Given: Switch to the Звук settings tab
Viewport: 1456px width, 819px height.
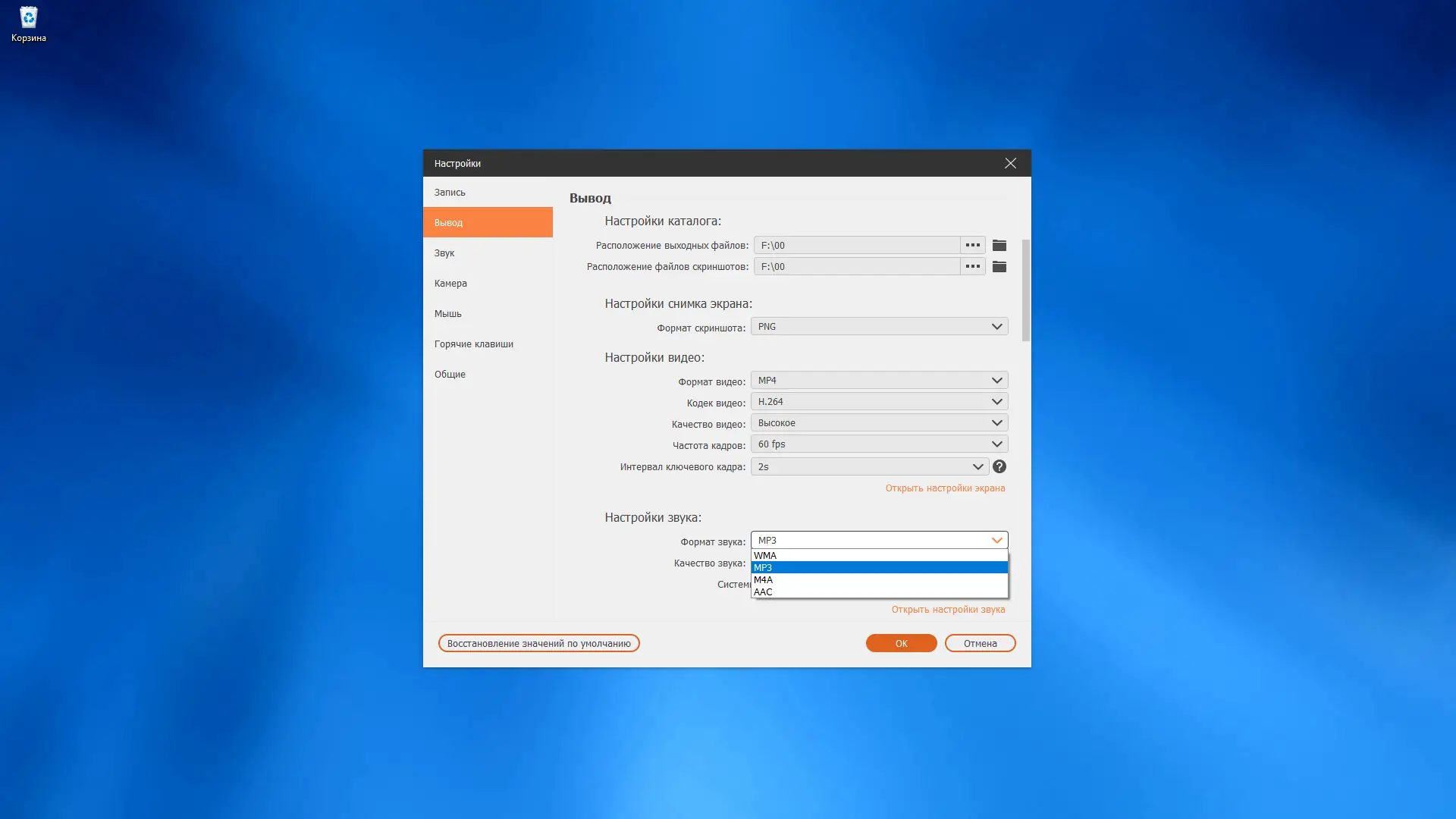Looking at the screenshot, I should (444, 253).
